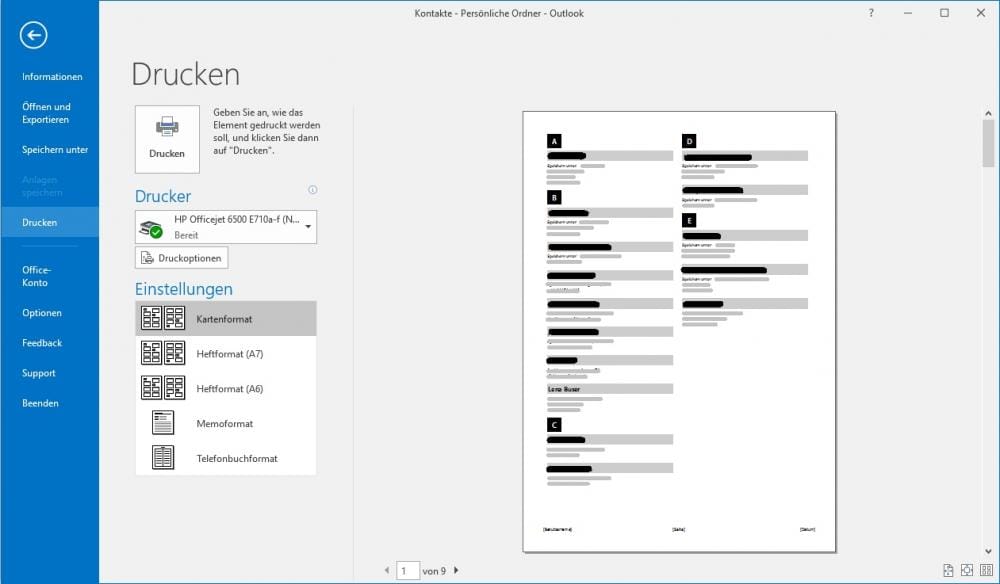Select Kartenformat print style
Image resolution: width=1000 pixels, height=584 pixels.
click(x=226, y=319)
